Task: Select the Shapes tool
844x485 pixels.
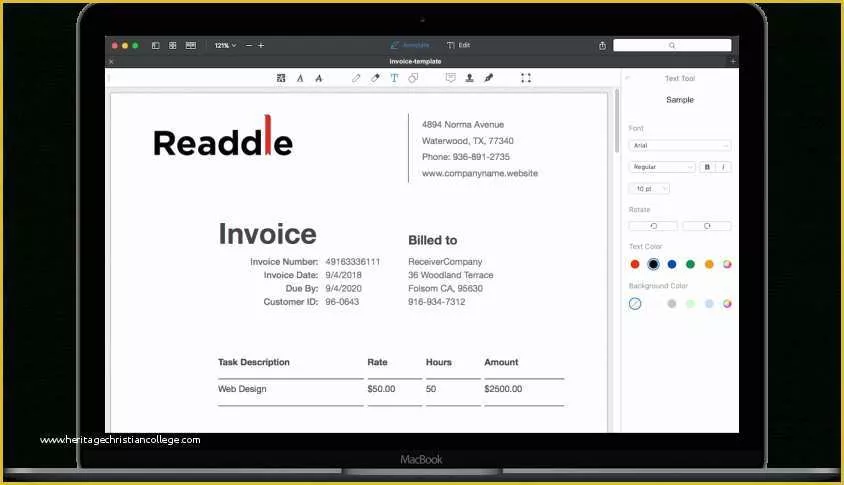Action: (x=413, y=78)
